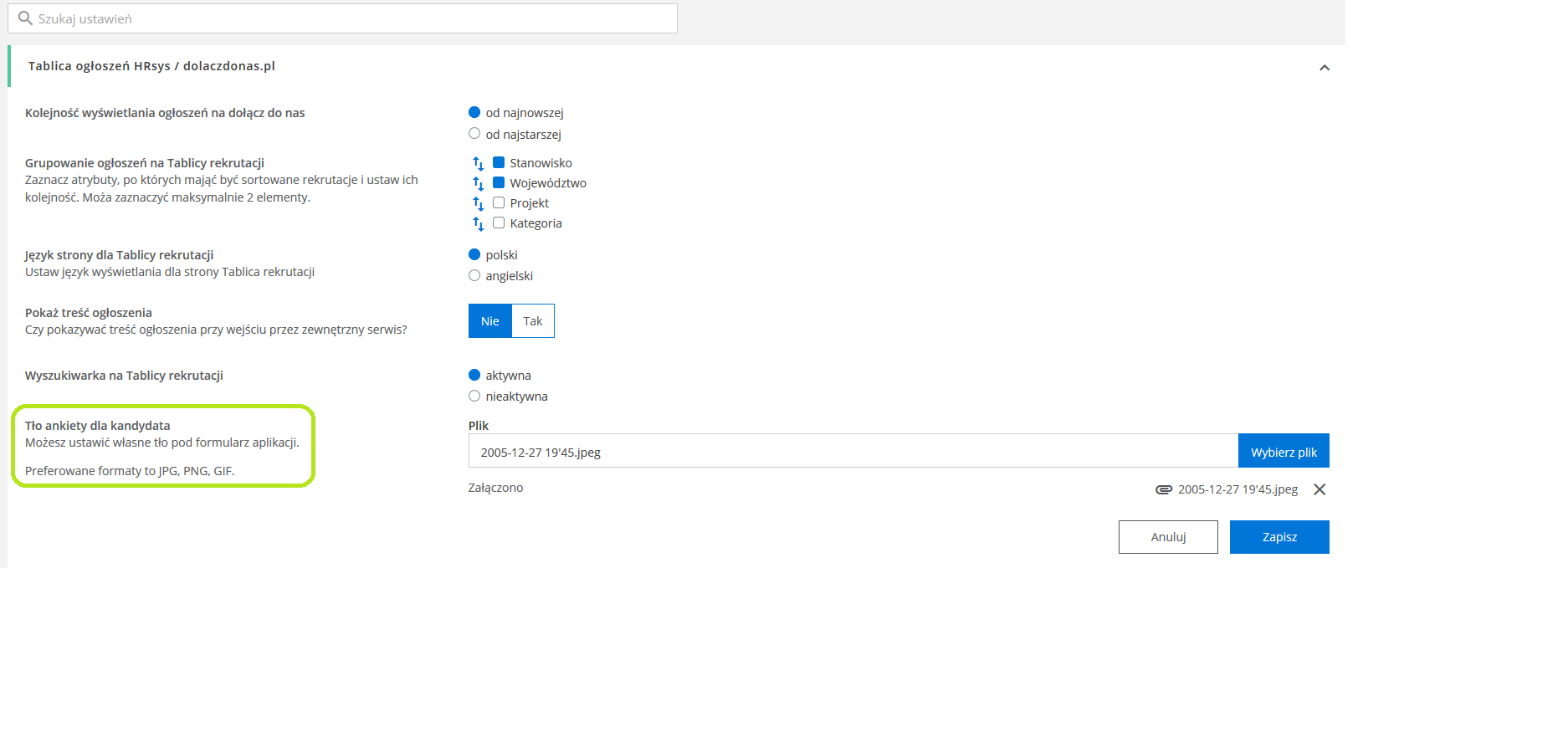
Task: Click the search magnifier icon
Action: [25, 18]
